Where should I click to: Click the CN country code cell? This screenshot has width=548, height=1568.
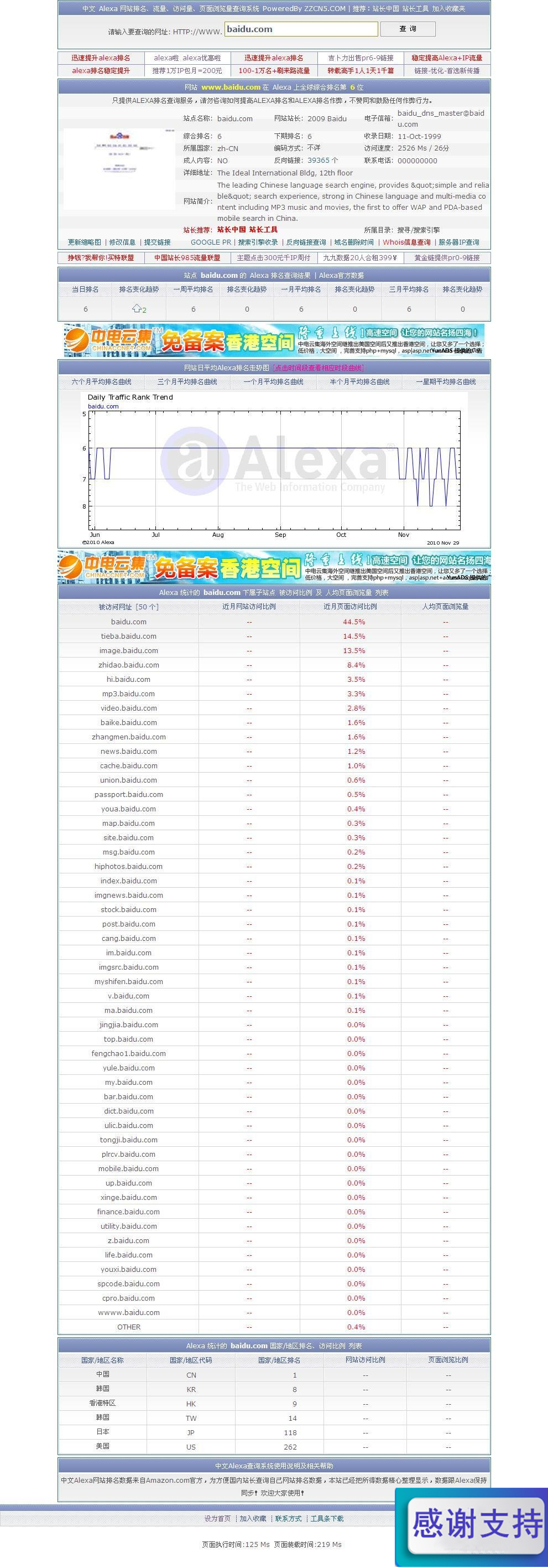(191, 1375)
